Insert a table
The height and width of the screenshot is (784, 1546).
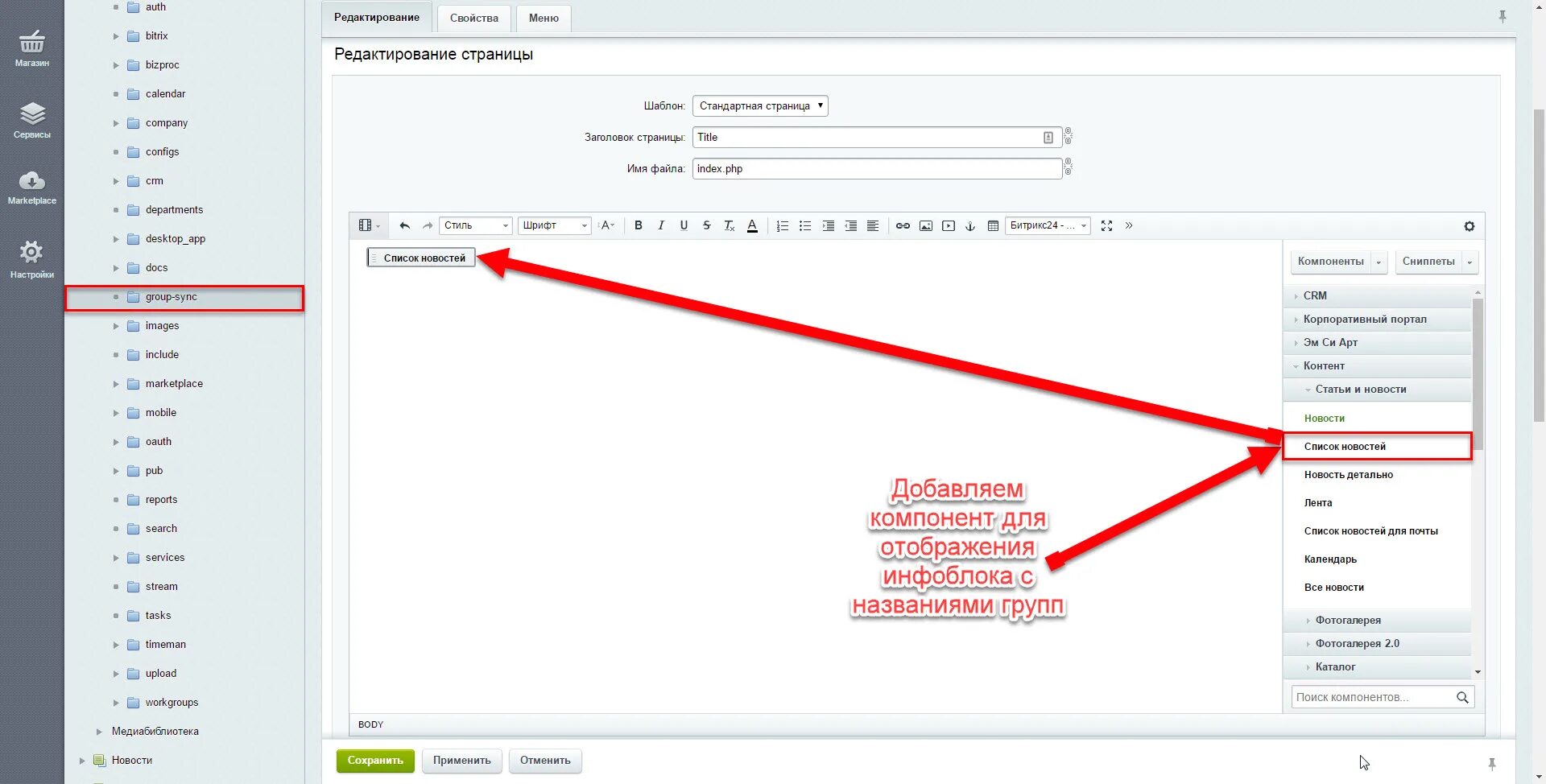click(x=993, y=225)
